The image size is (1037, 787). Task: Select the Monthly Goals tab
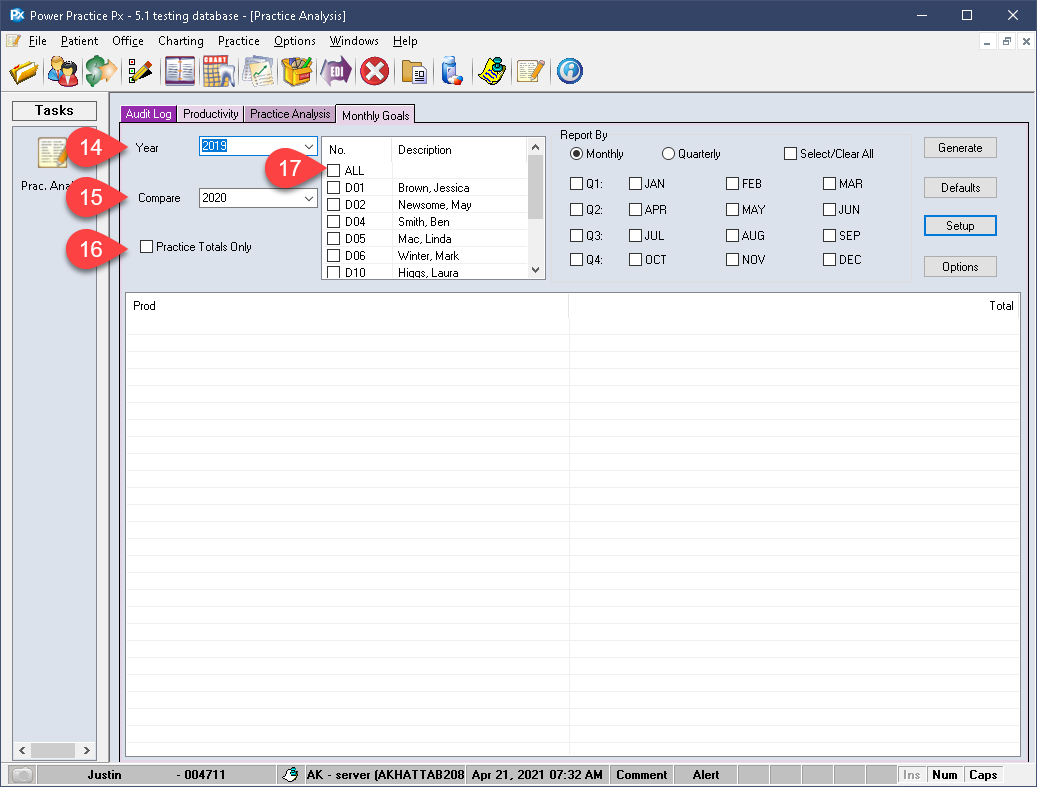click(375, 115)
